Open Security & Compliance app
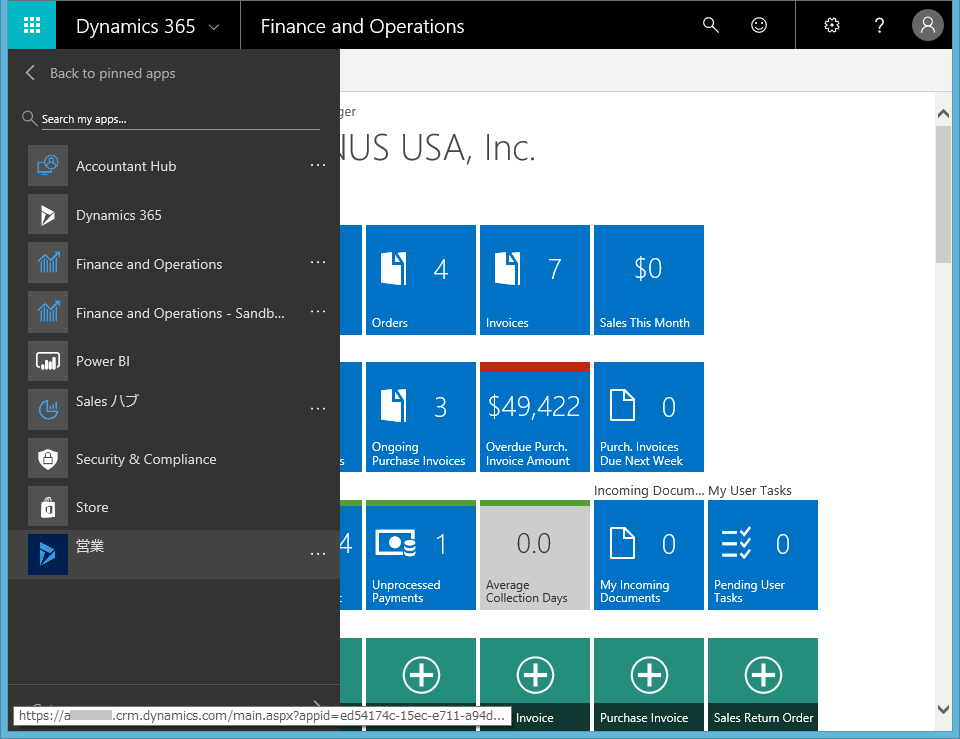The height and width of the screenshot is (739, 960). click(x=146, y=459)
